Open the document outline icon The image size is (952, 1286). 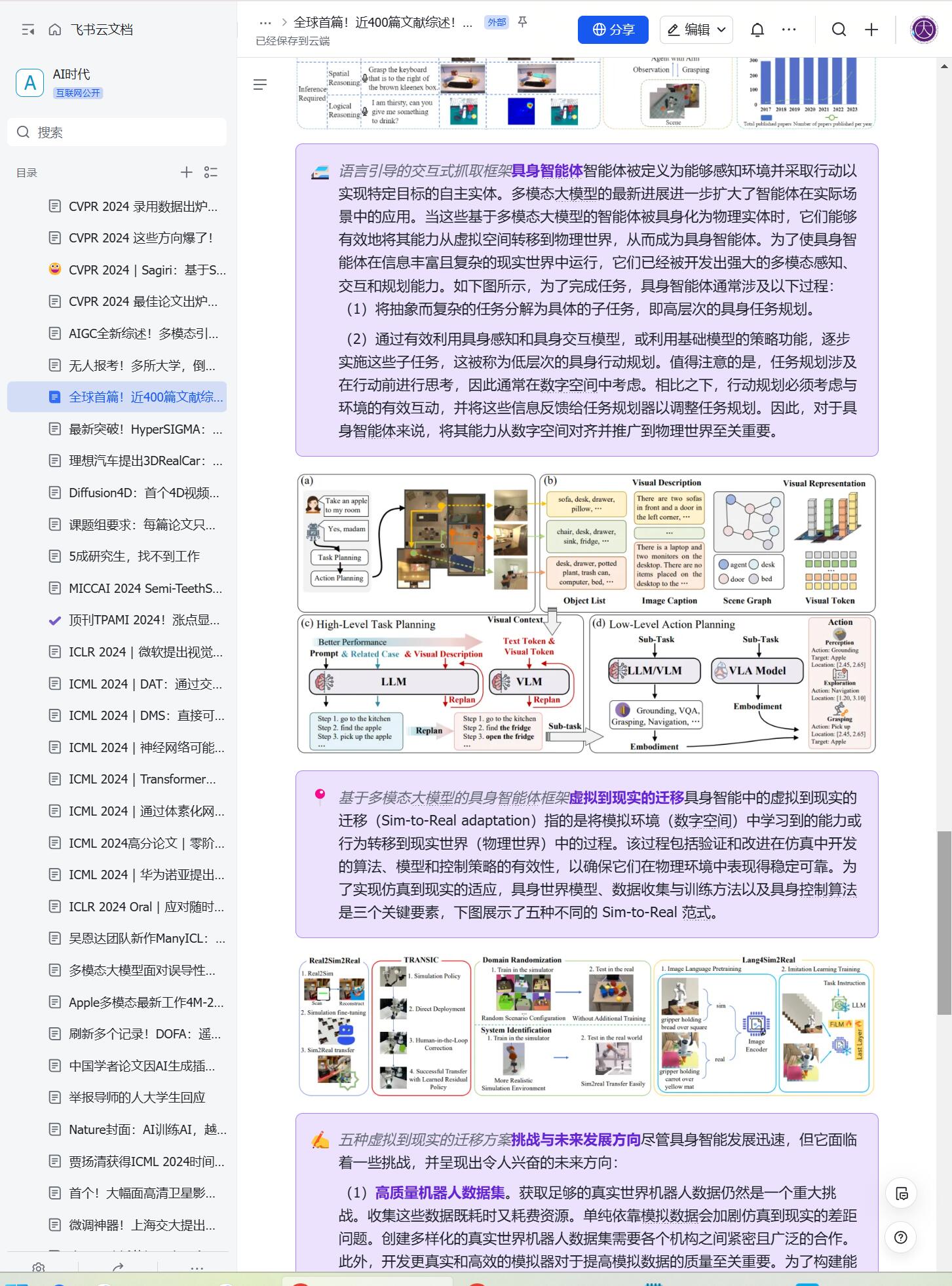(x=260, y=85)
